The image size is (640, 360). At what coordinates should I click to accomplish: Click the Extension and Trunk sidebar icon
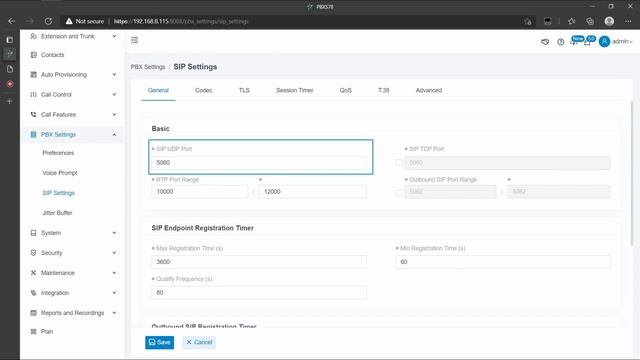point(33,36)
